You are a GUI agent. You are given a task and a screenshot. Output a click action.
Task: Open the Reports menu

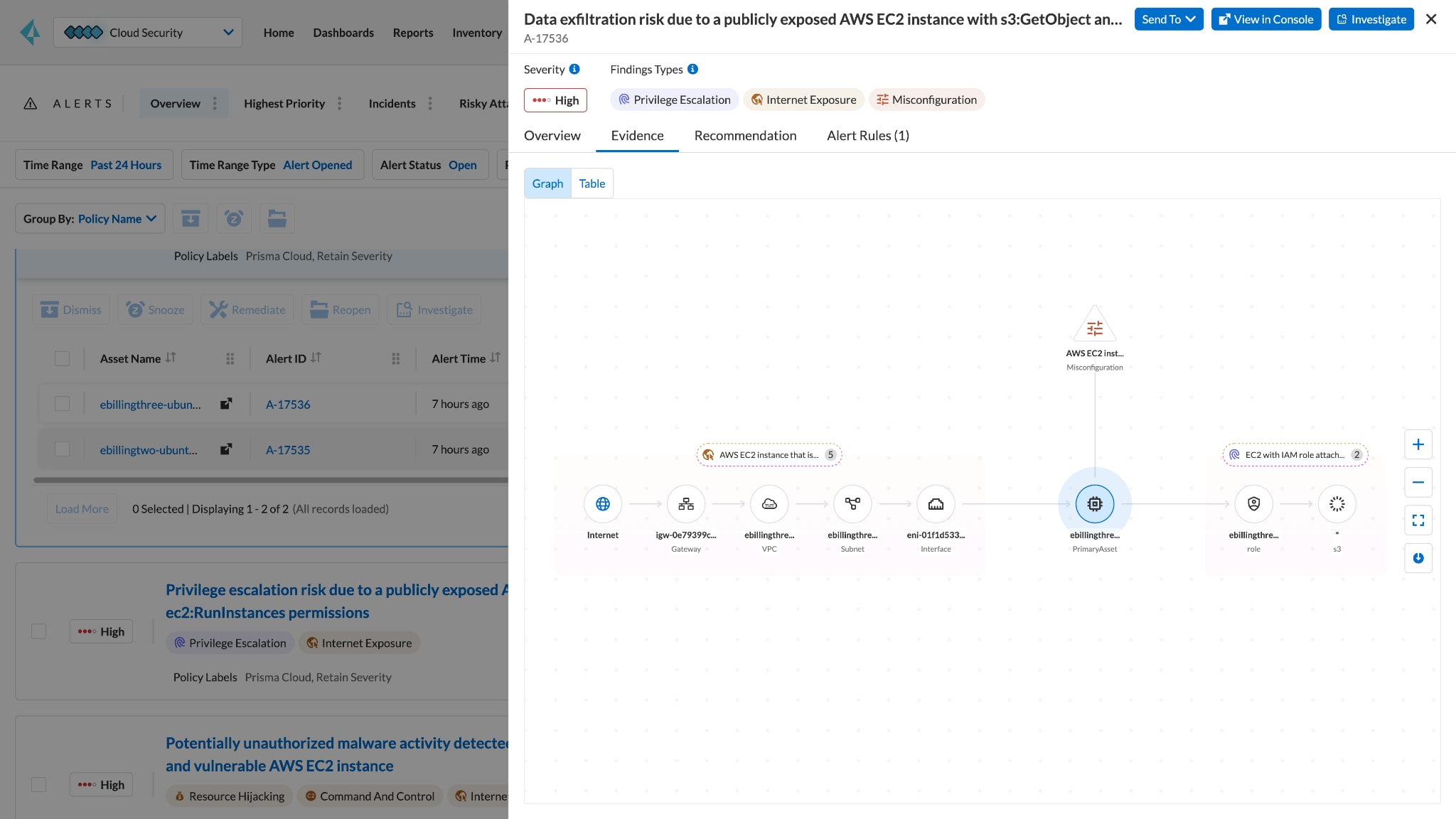(x=413, y=32)
